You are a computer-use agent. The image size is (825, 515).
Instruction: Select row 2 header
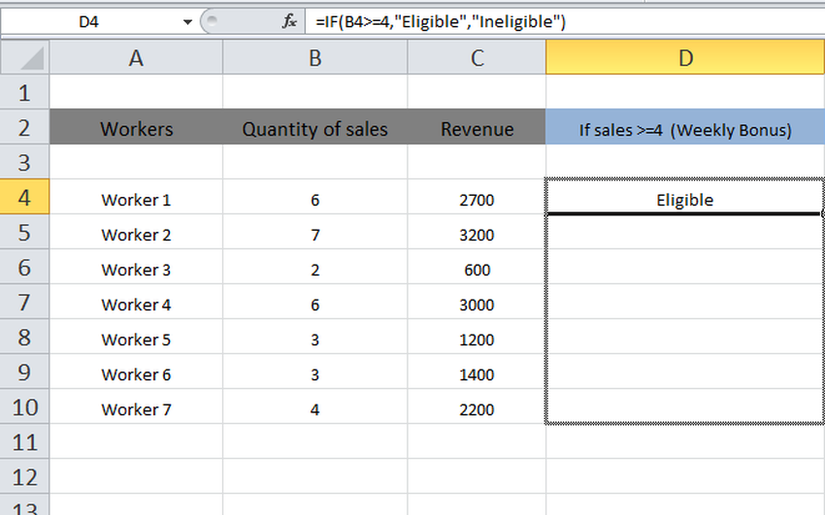pyautogui.click(x=24, y=128)
